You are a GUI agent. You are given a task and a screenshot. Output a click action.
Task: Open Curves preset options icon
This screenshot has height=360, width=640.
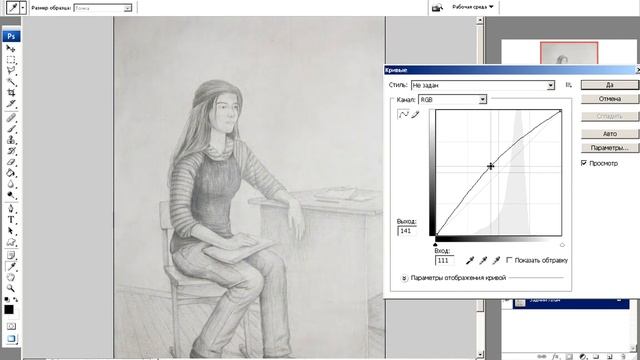[x=568, y=85]
